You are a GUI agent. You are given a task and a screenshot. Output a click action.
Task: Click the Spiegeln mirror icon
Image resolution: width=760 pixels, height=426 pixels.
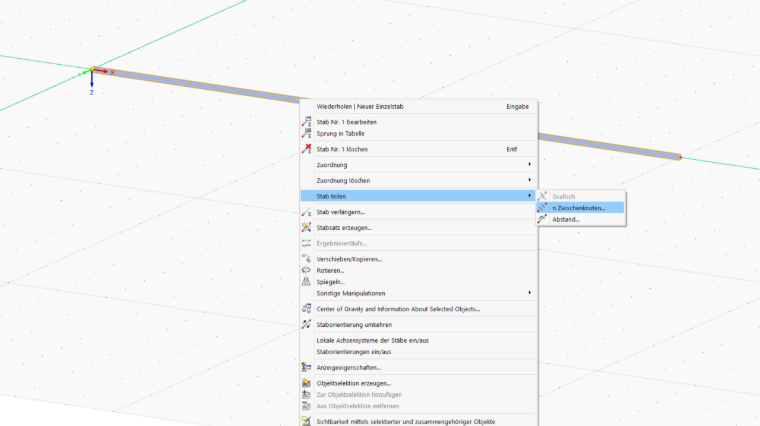click(306, 282)
